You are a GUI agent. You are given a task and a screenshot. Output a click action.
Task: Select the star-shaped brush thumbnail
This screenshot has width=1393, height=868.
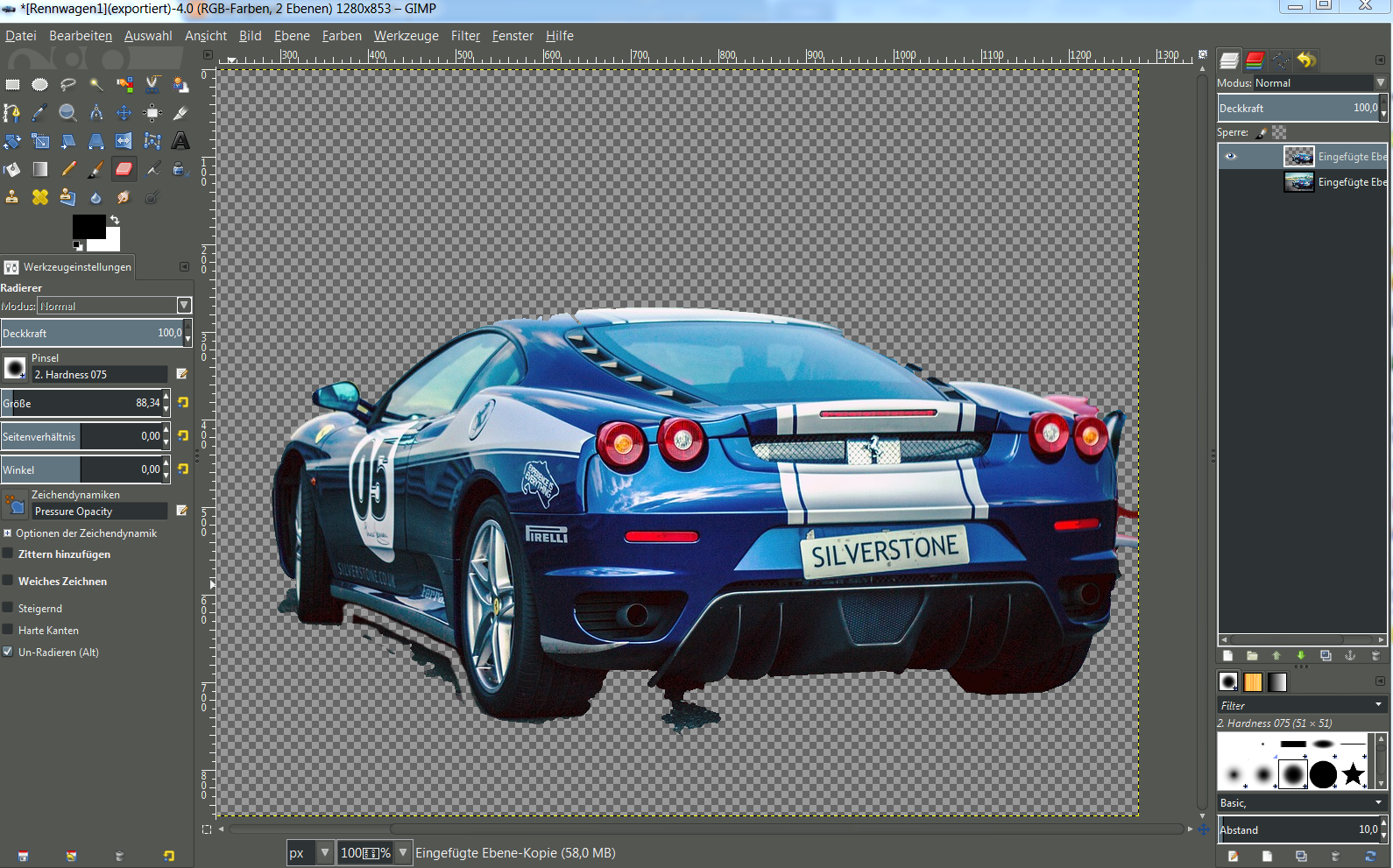coord(1354,774)
